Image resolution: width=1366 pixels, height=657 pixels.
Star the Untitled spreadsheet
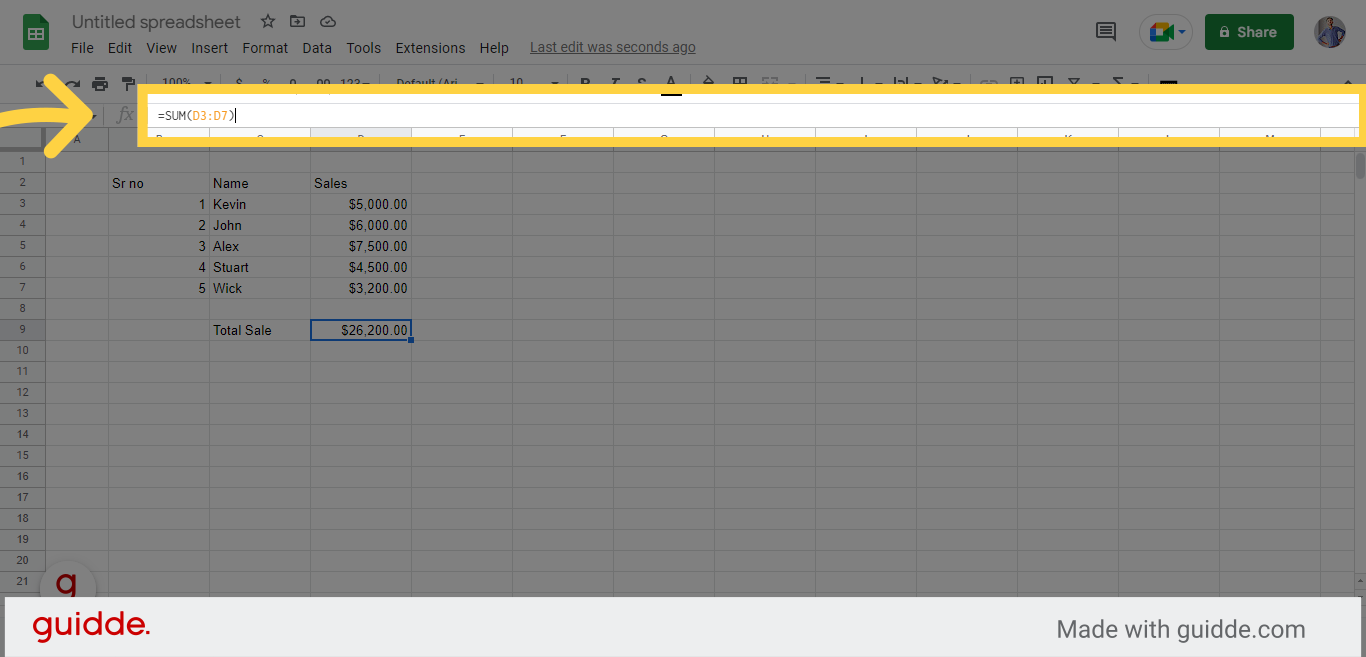tap(268, 21)
